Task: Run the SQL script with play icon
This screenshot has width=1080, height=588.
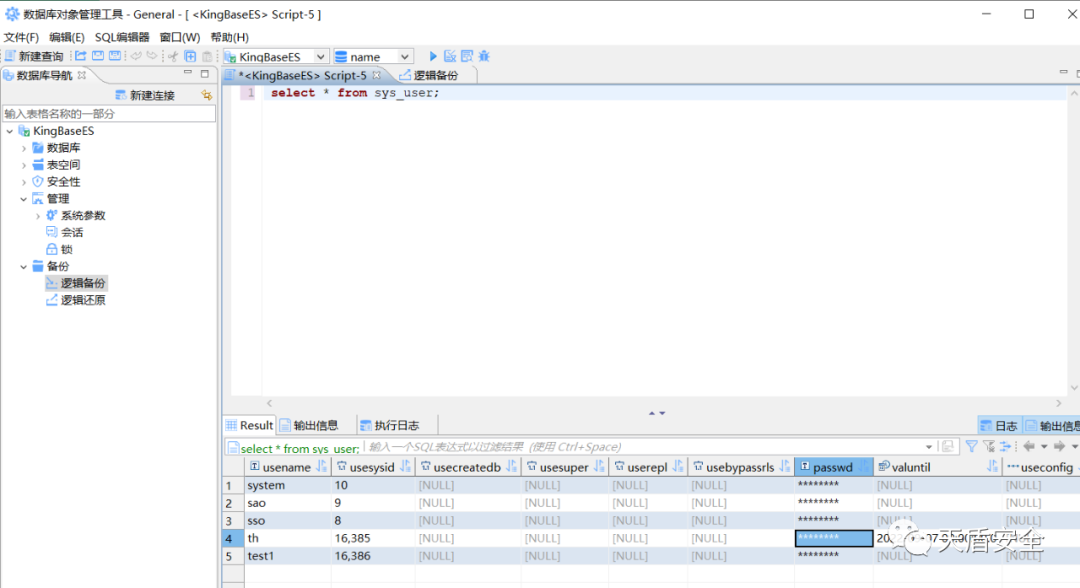Action: coord(433,57)
